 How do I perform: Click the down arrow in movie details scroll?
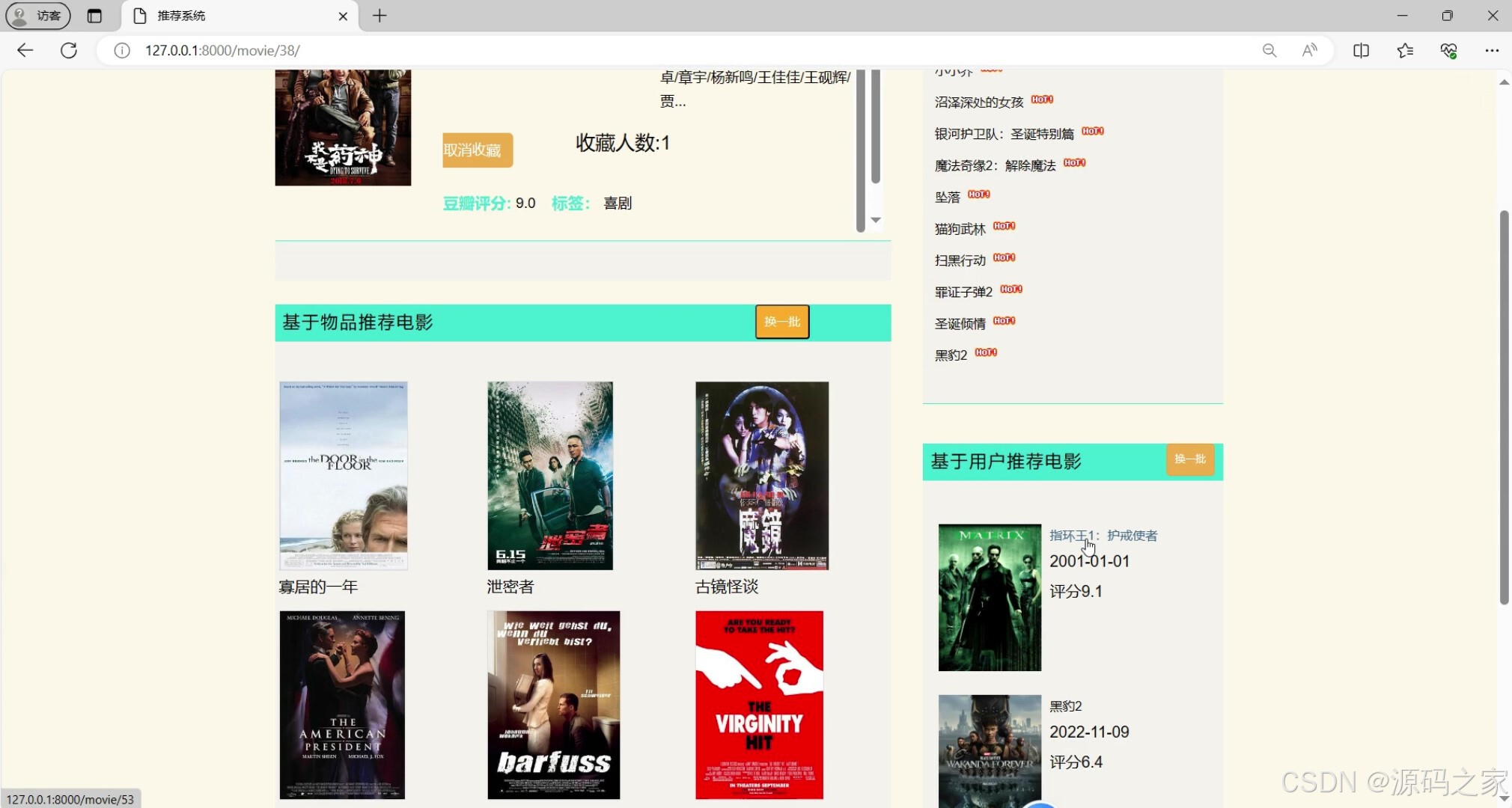pyautogui.click(x=875, y=220)
